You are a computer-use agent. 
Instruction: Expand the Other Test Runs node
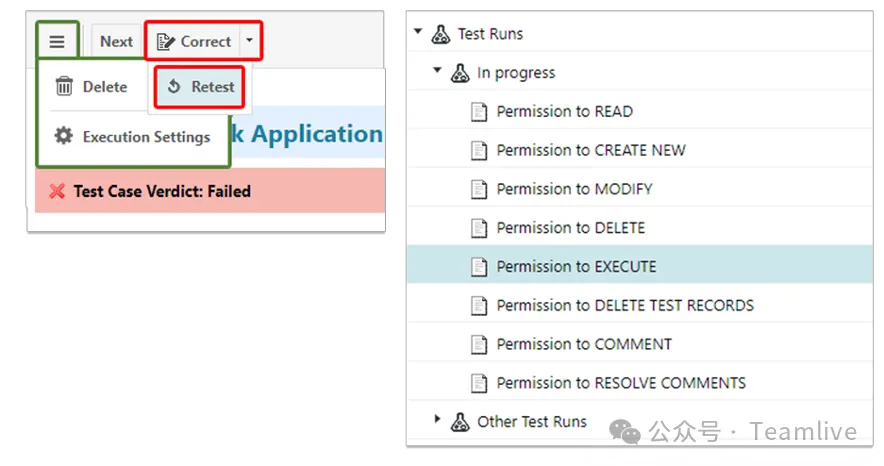pos(437,419)
